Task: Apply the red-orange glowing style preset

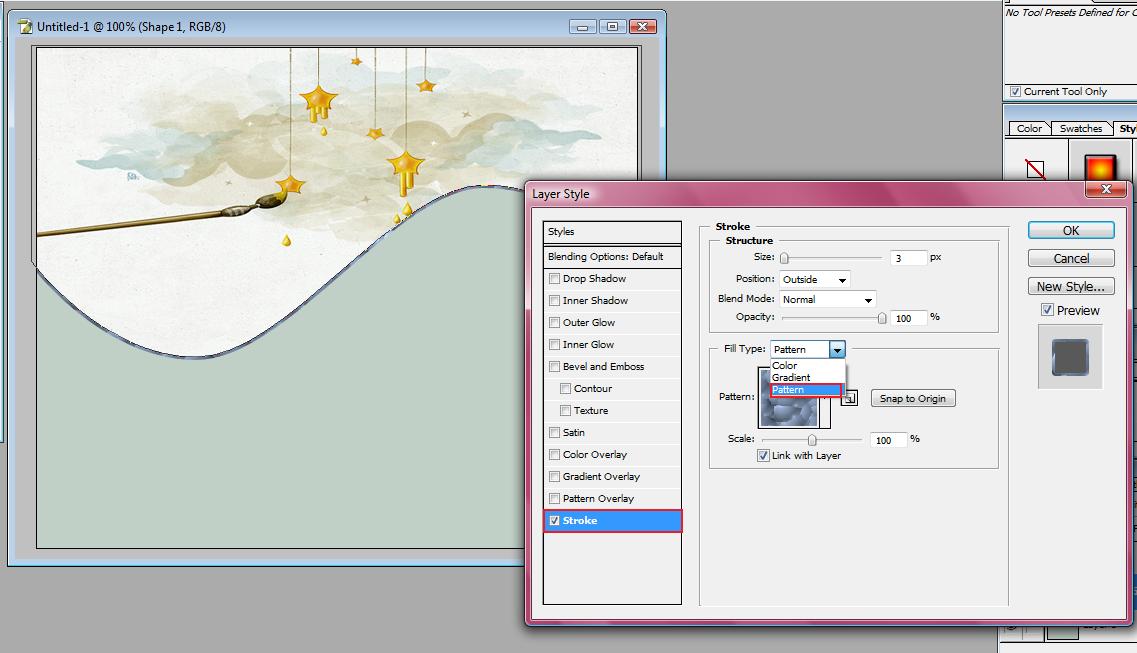Action: coord(1099,165)
